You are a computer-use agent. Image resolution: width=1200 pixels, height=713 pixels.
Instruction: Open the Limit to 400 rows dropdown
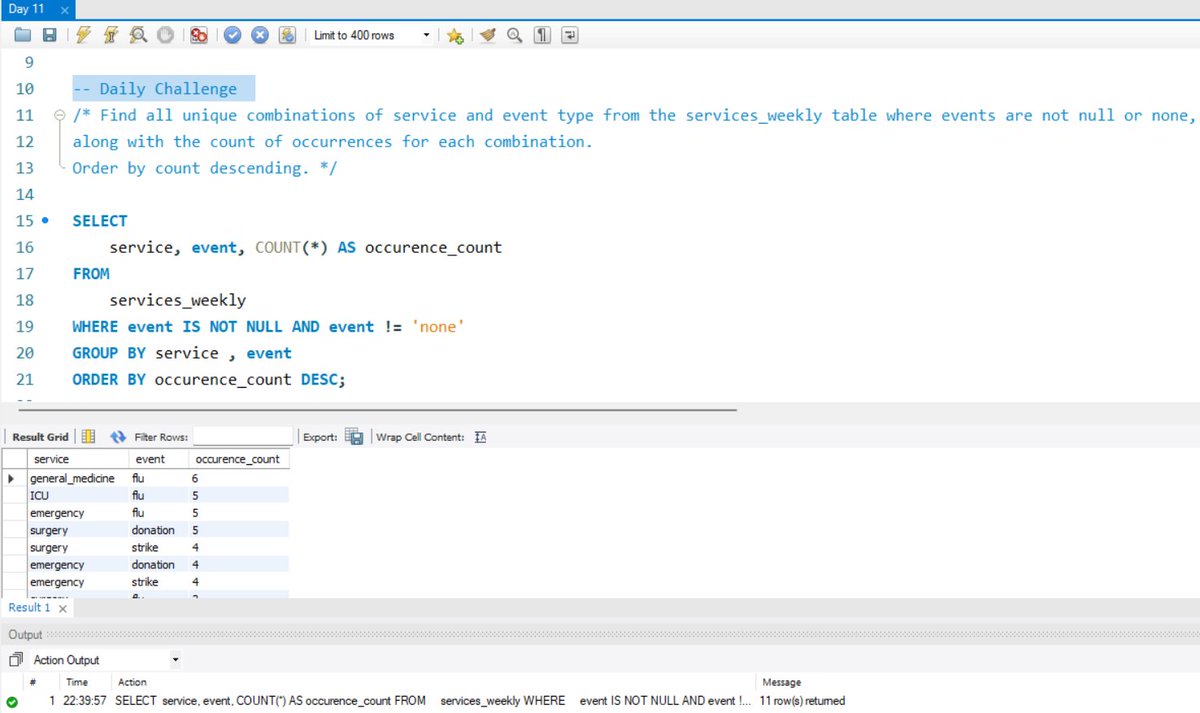[370, 35]
